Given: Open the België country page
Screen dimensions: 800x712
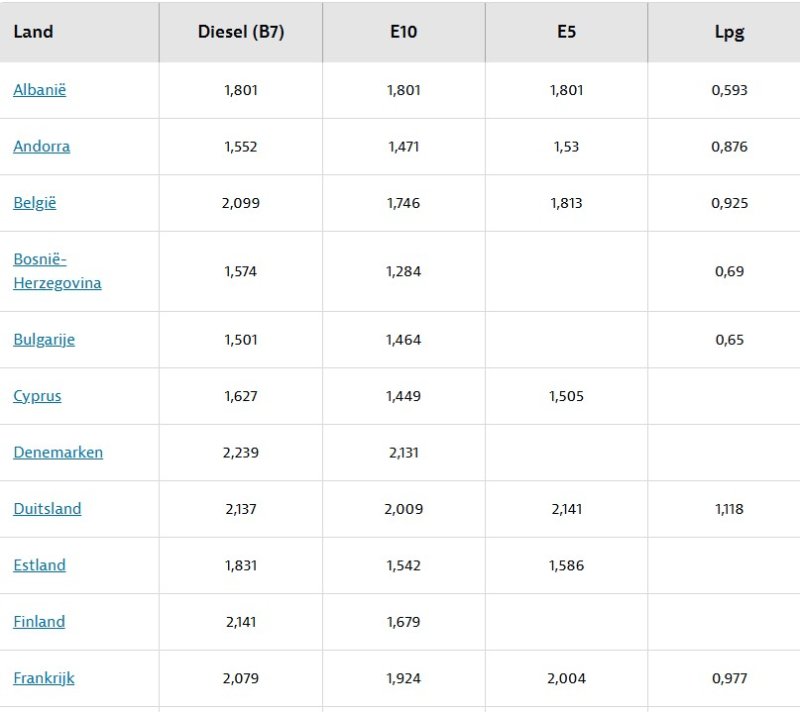Looking at the screenshot, I should click(x=35, y=203).
